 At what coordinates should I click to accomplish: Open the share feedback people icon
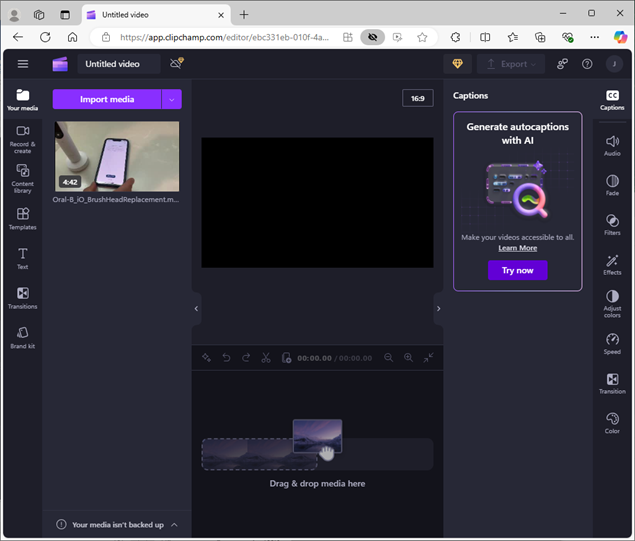pyautogui.click(x=562, y=64)
